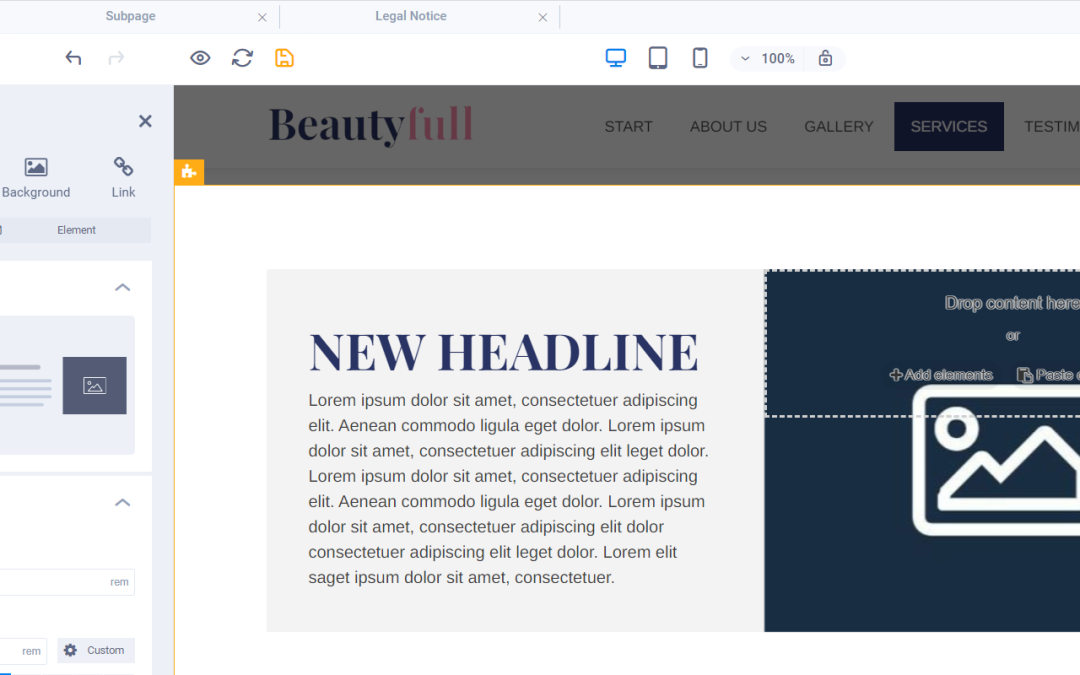Click the Beautyfull logo

(371, 125)
